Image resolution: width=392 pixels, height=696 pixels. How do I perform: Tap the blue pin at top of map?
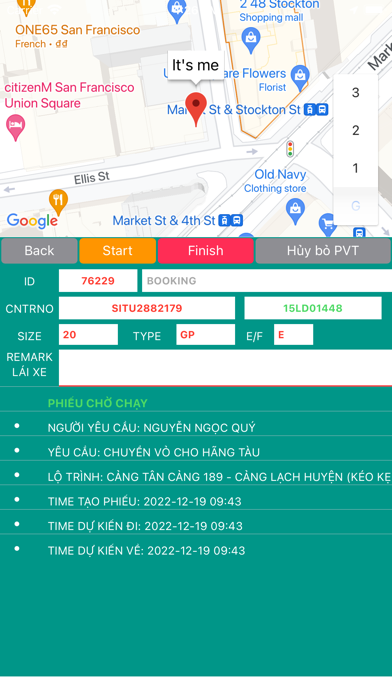[177, 11]
